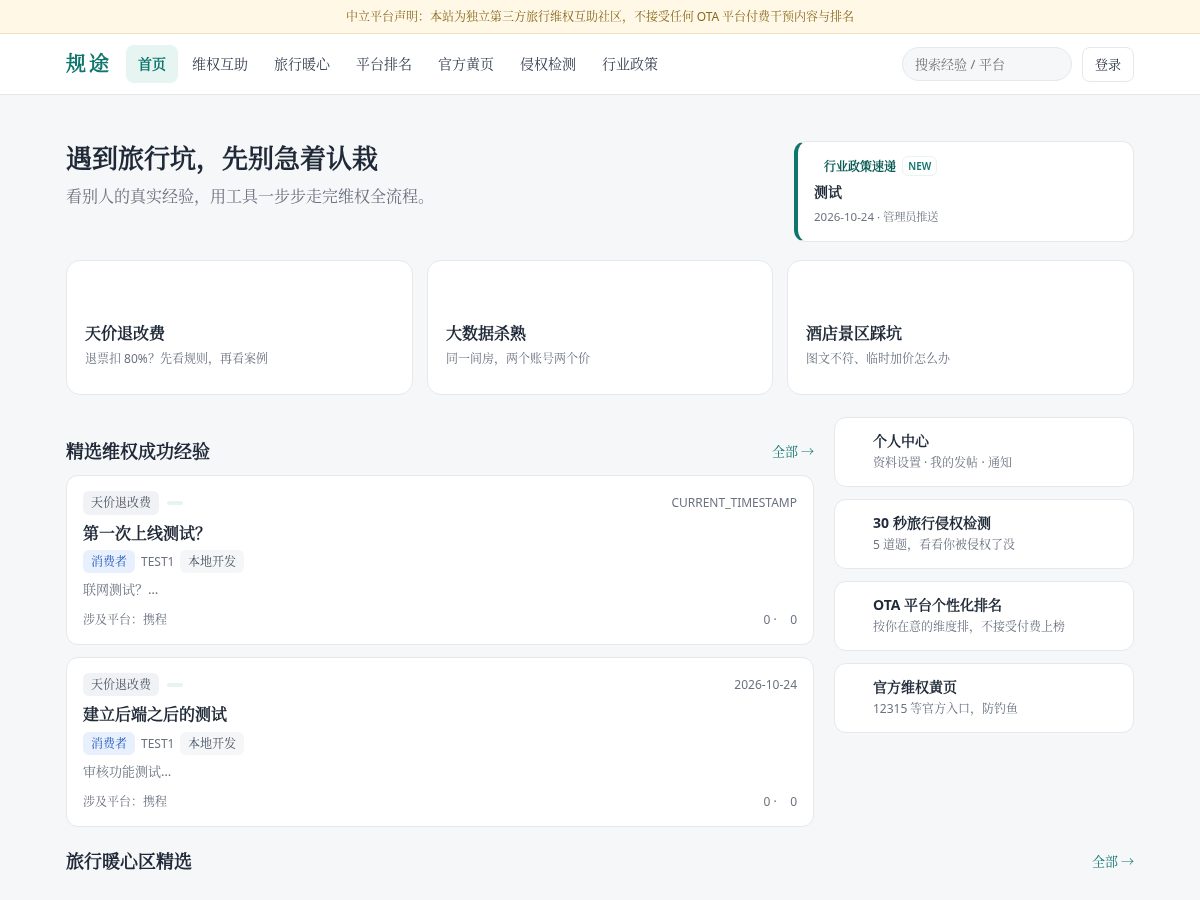This screenshot has width=1200, height=900.
Task: Open the OTA 平台个性化排名 sidebar card
Action: click(984, 616)
